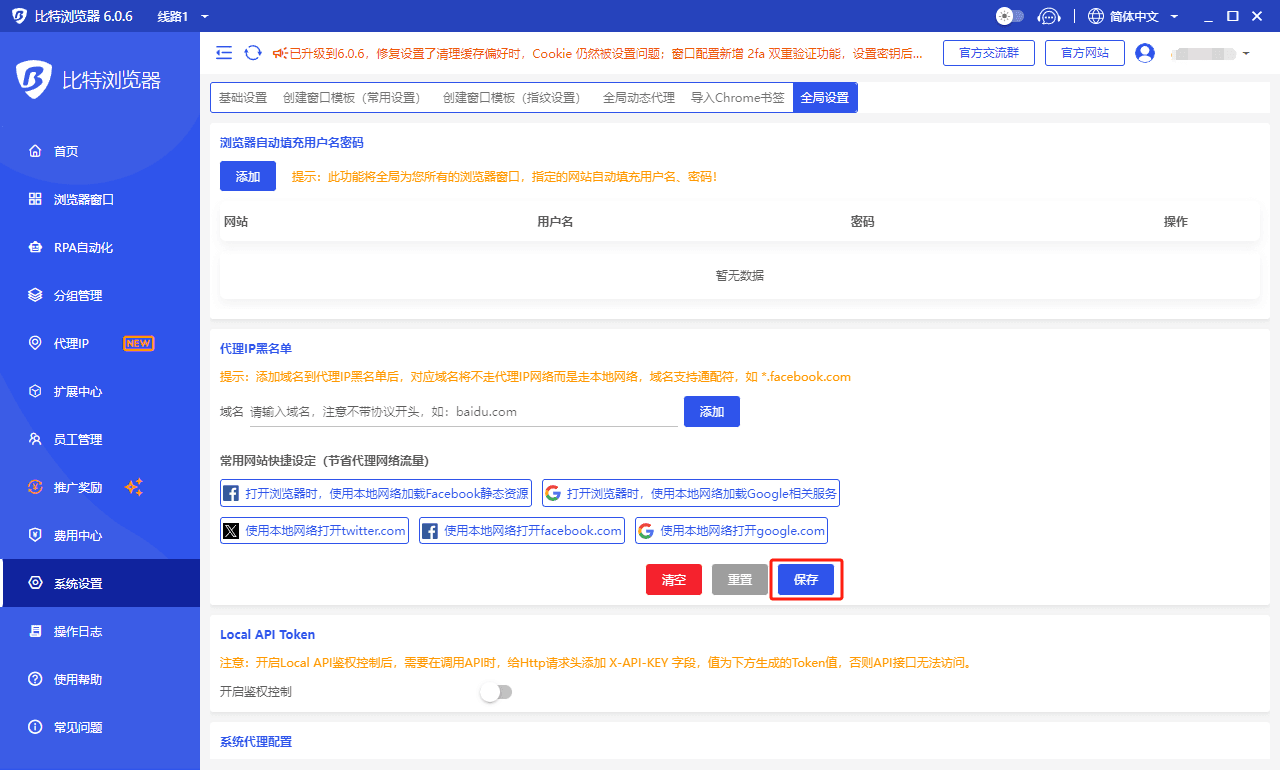Click the layers icon beside 分组管理
Screen dimensions: 1280x770
pyautogui.click(x=35, y=295)
